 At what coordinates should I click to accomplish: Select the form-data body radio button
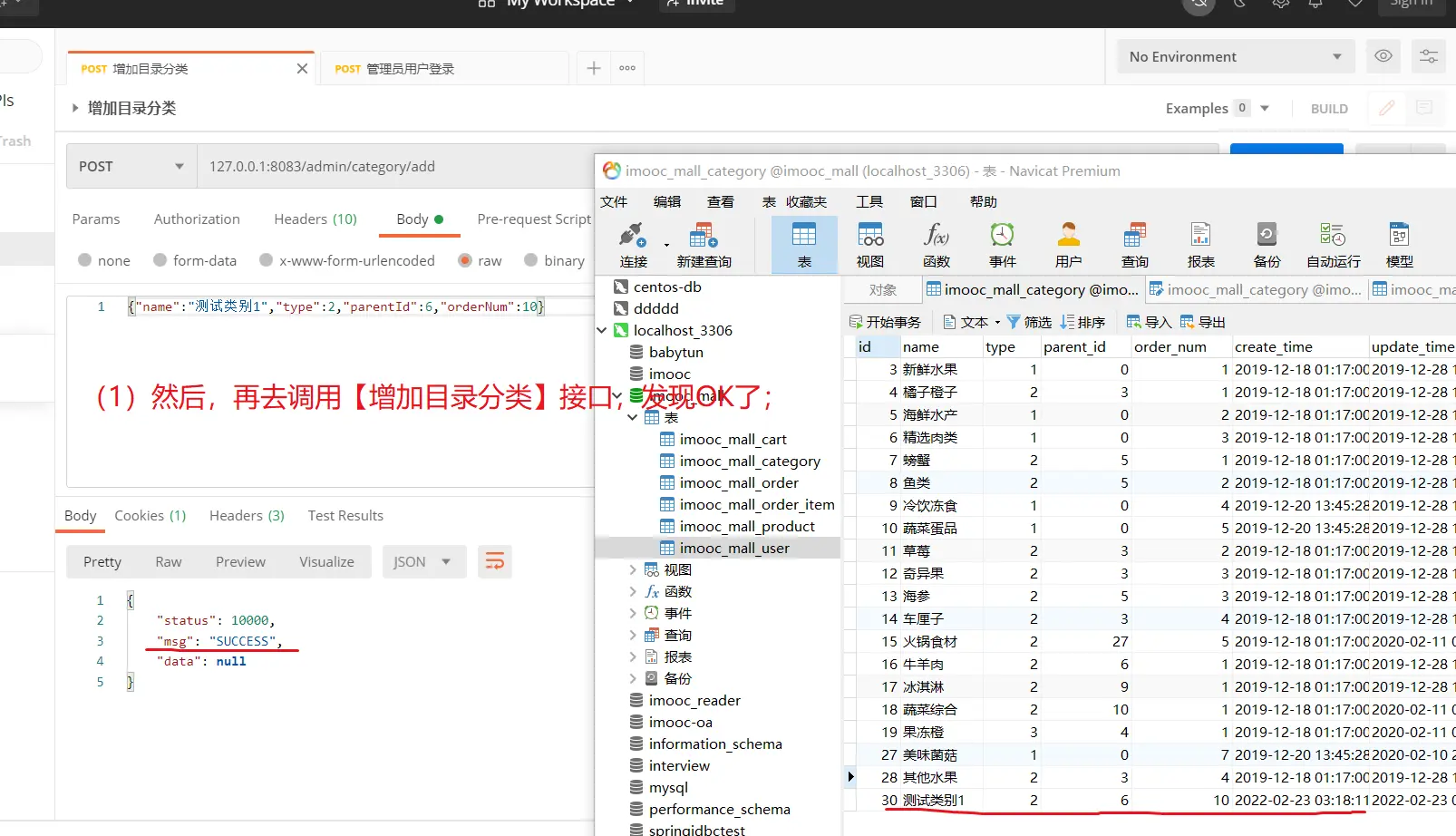pos(160,260)
